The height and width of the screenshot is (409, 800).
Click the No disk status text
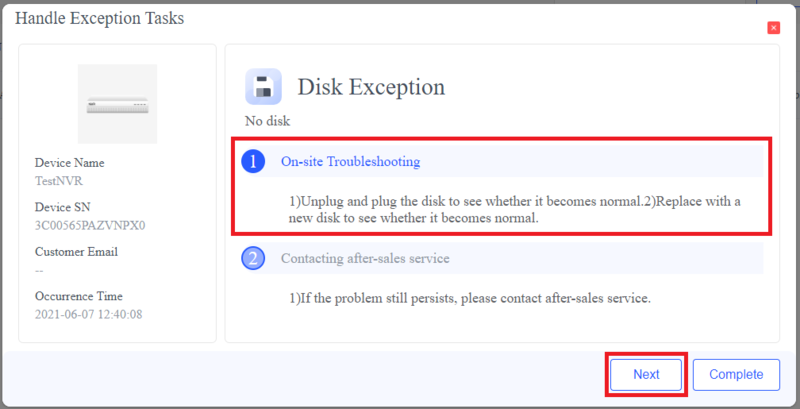pos(267,121)
